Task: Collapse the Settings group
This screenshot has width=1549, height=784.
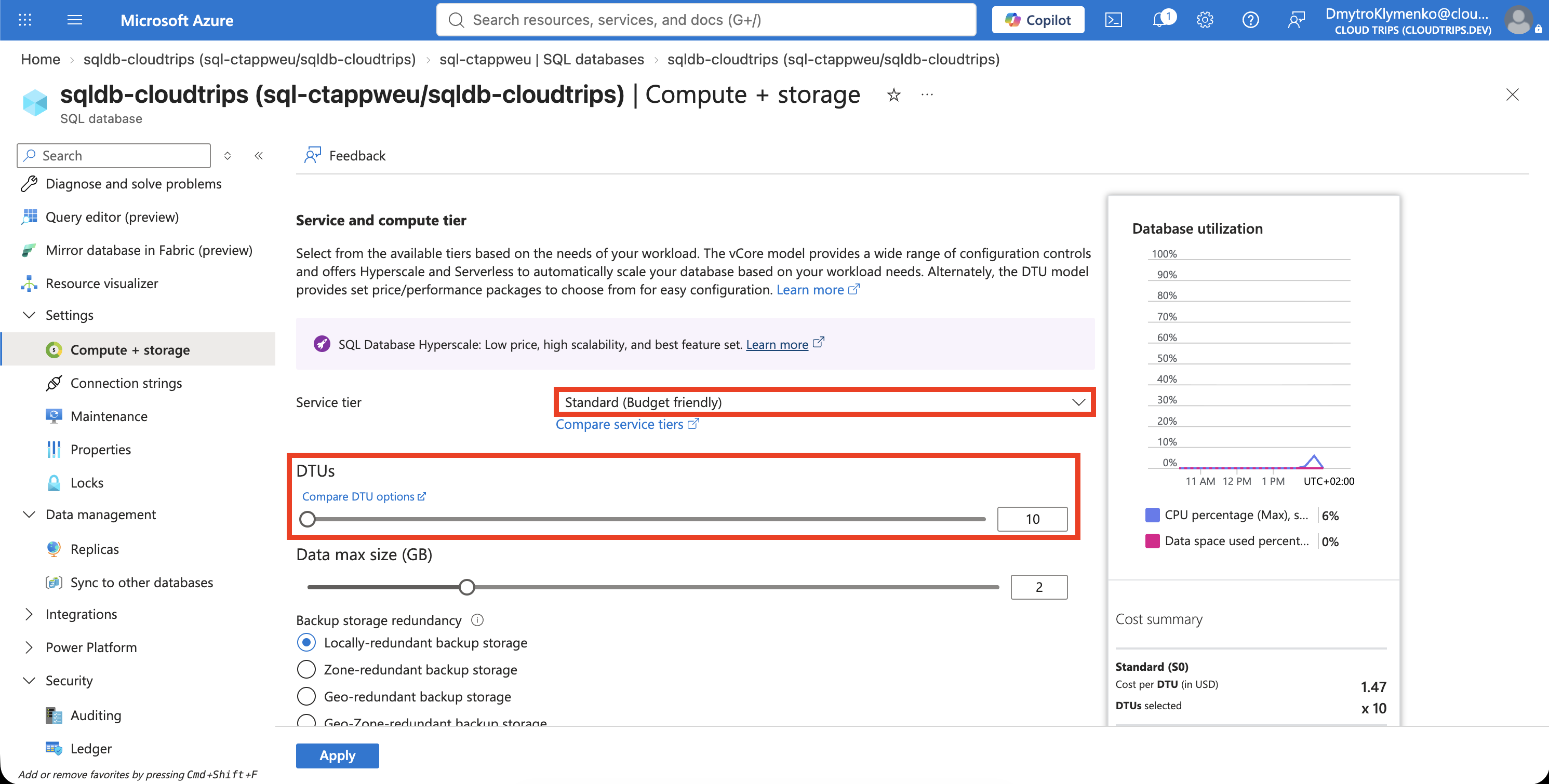Action: click(29, 315)
